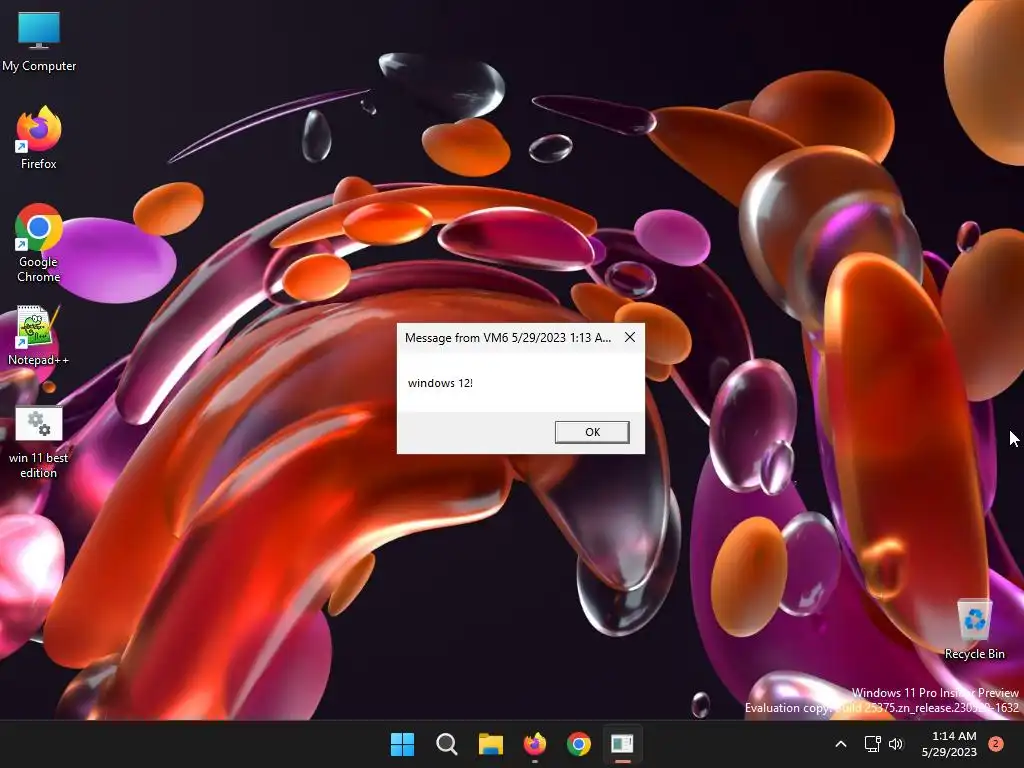Open volume control in system tray
This screenshot has width=1024, height=768.
pyautogui.click(x=896, y=744)
